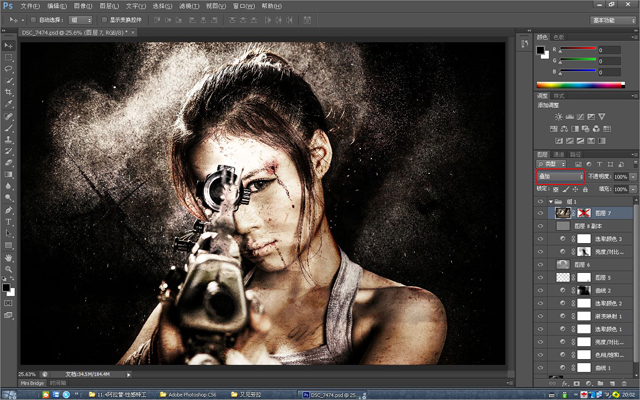
Task: Collapse the 组 1 layer group
Action: (x=551, y=201)
